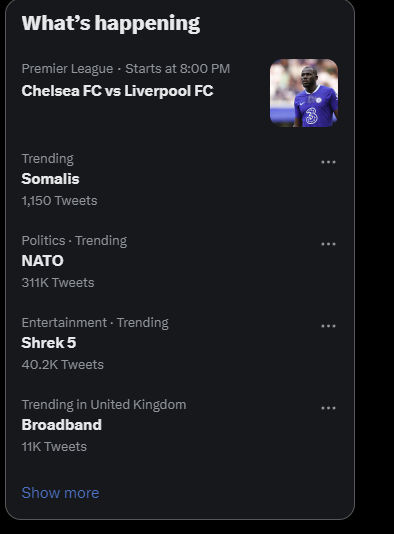This screenshot has width=394, height=534.
Task: Click Premier League Starts at 8:00 PM label
Action: [x=126, y=69]
